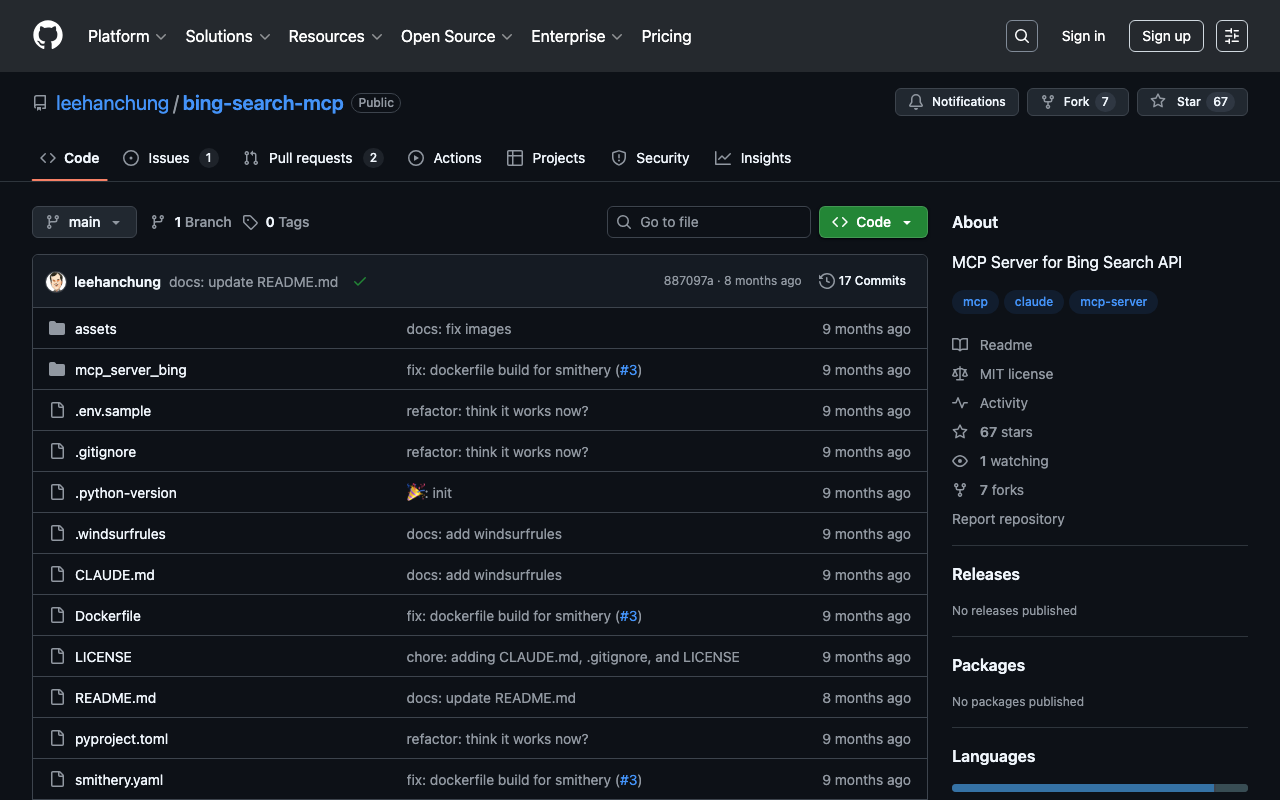Click the mcp-server topic tag
Viewport: 1280px width, 800px height.
pos(1113,302)
